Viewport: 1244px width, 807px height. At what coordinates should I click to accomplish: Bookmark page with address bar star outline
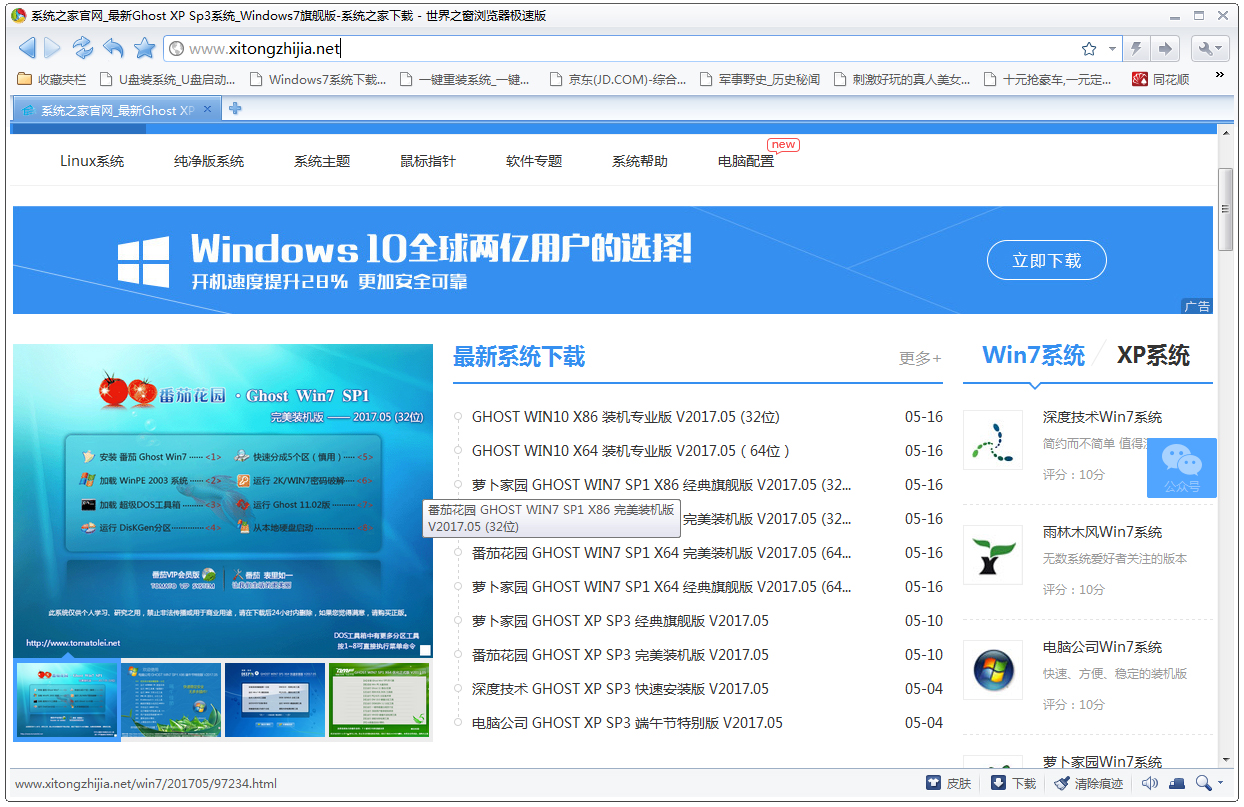(x=1089, y=49)
